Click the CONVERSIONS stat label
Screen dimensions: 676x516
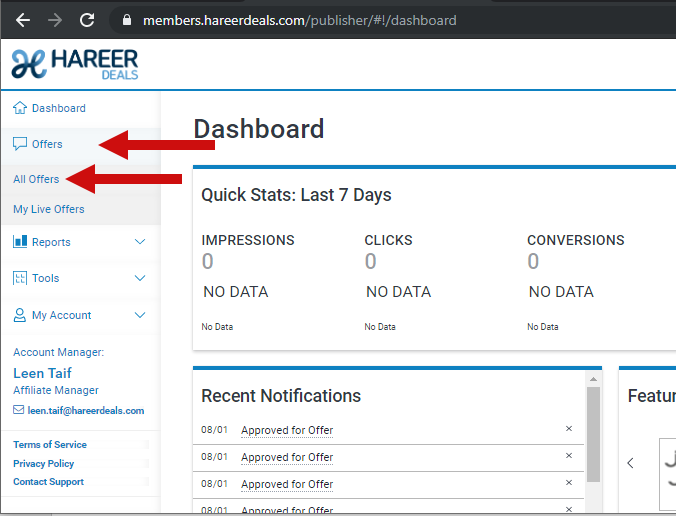click(576, 240)
